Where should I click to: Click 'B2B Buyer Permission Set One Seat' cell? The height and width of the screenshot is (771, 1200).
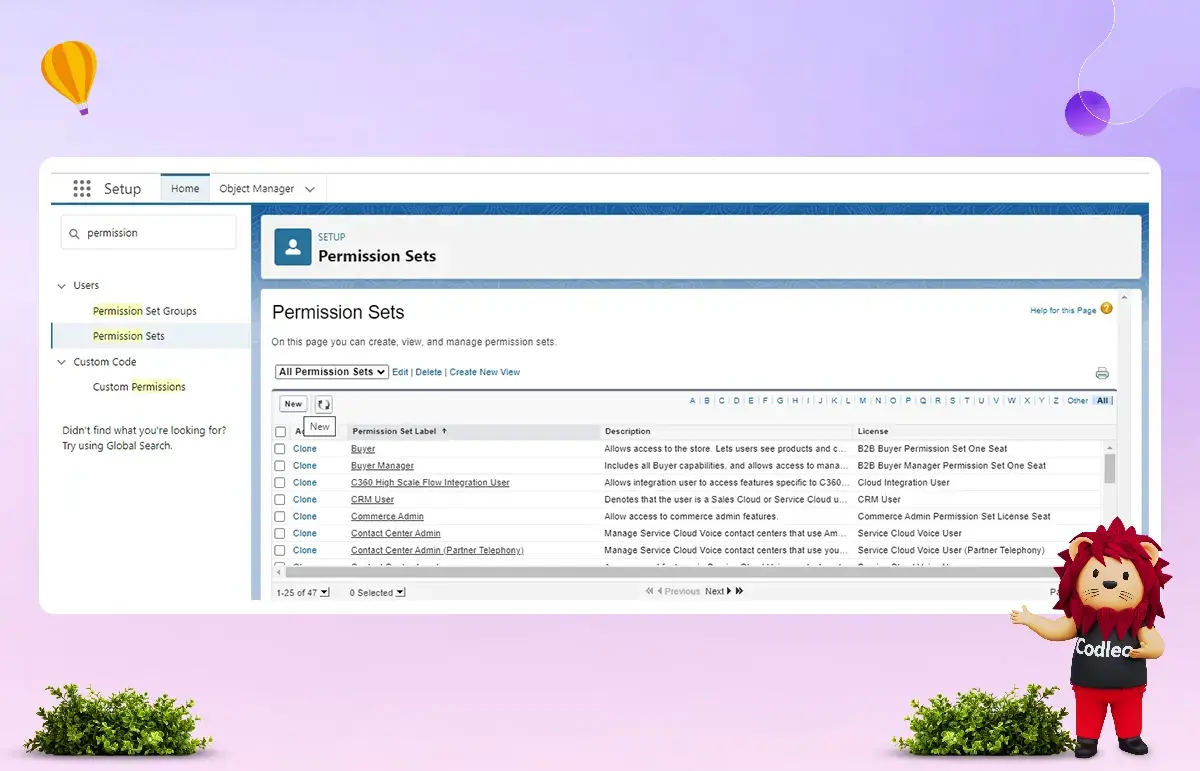point(932,449)
